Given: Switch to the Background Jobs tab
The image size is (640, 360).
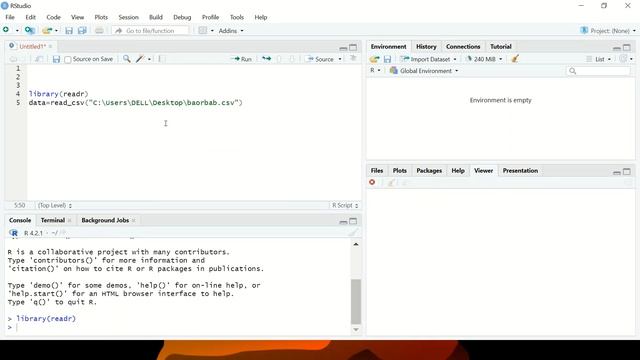Looking at the screenshot, I should tap(105, 220).
